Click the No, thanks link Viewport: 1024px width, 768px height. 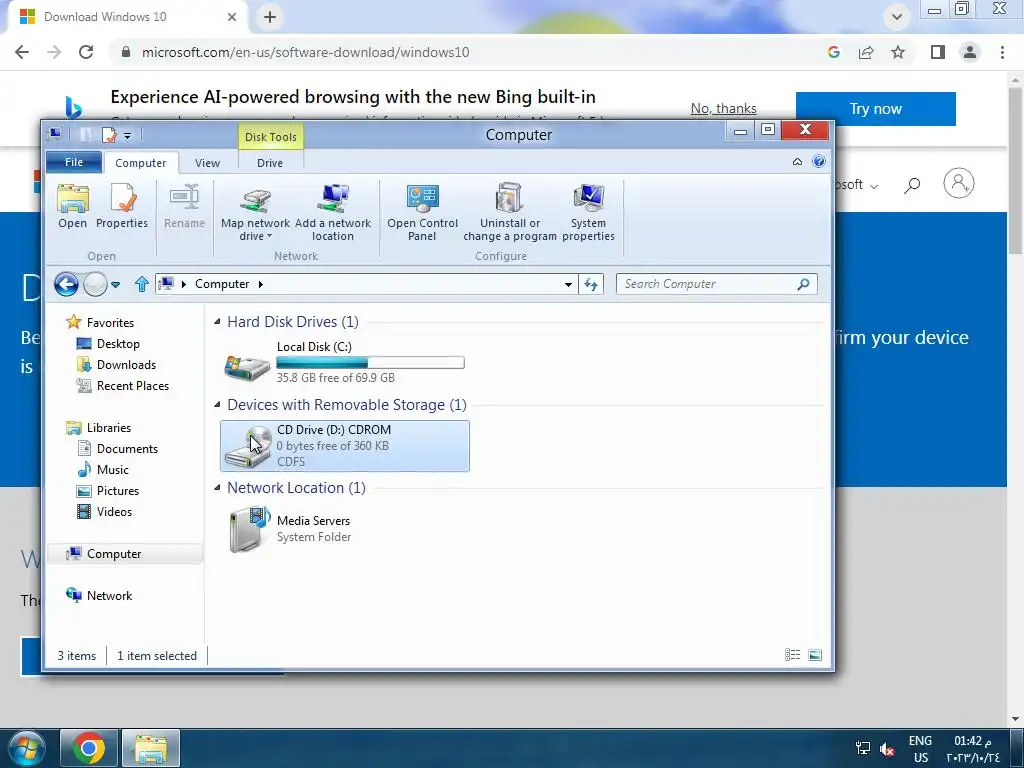[724, 108]
